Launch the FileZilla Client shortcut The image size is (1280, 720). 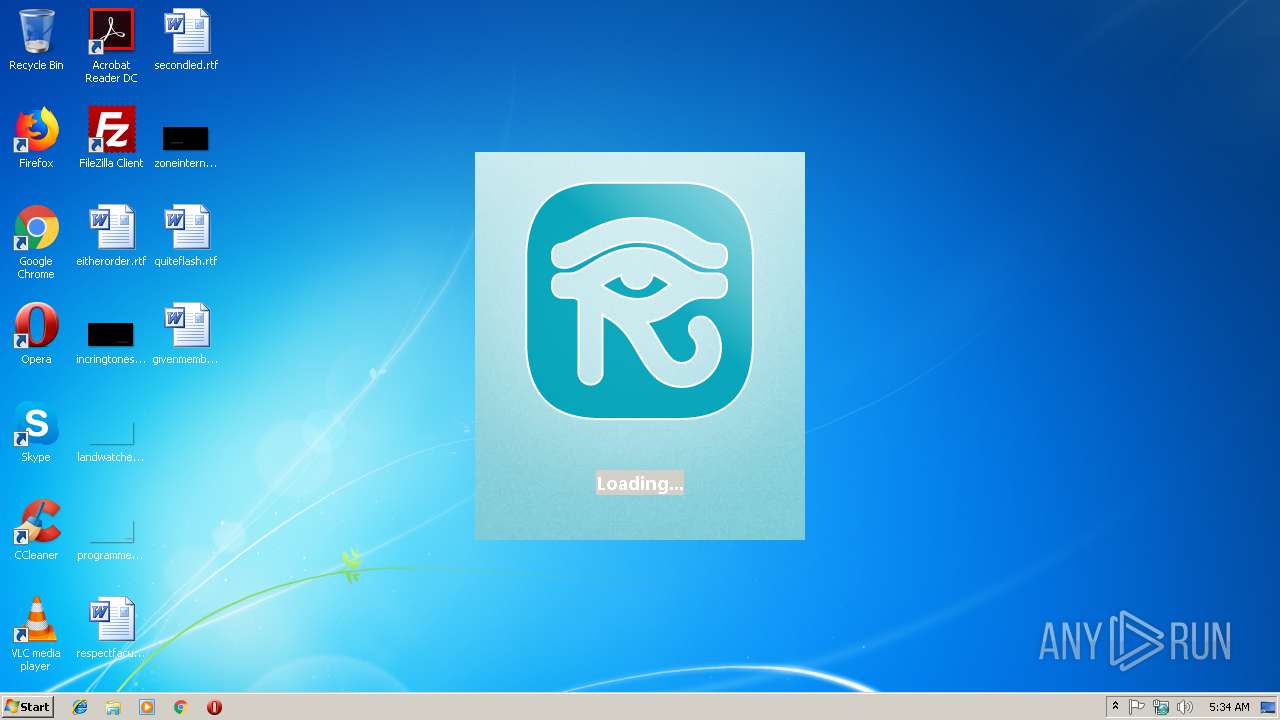point(111,138)
